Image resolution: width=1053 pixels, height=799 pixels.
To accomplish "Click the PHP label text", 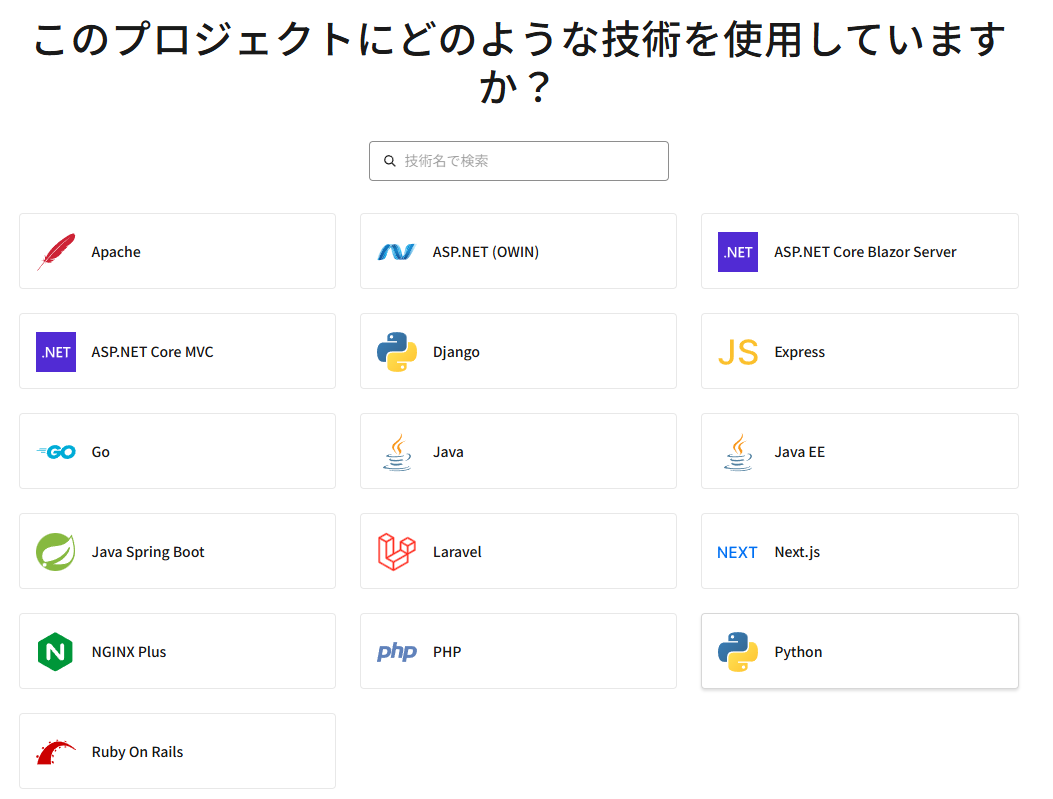I will pyautogui.click(x=447, y=652).
